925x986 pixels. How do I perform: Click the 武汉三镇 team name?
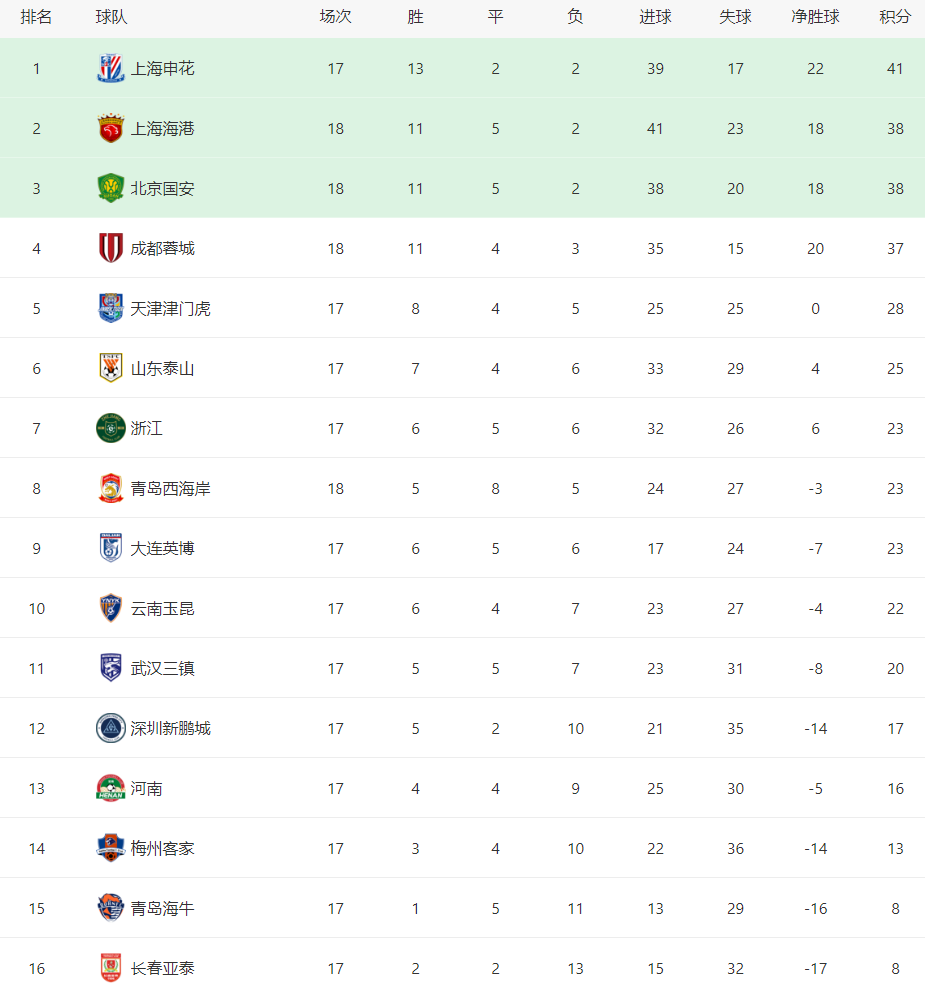coord(162,668)
